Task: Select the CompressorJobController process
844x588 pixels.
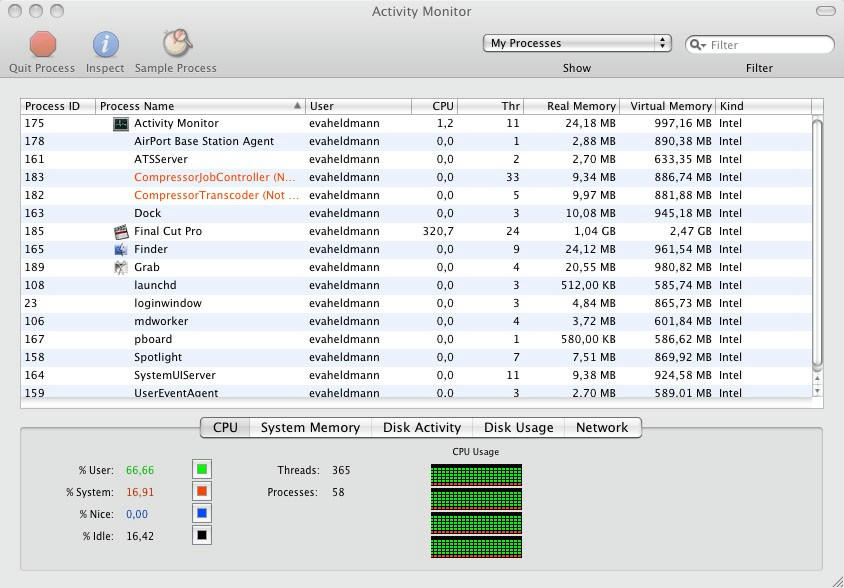Action: [x=416, y=178]
